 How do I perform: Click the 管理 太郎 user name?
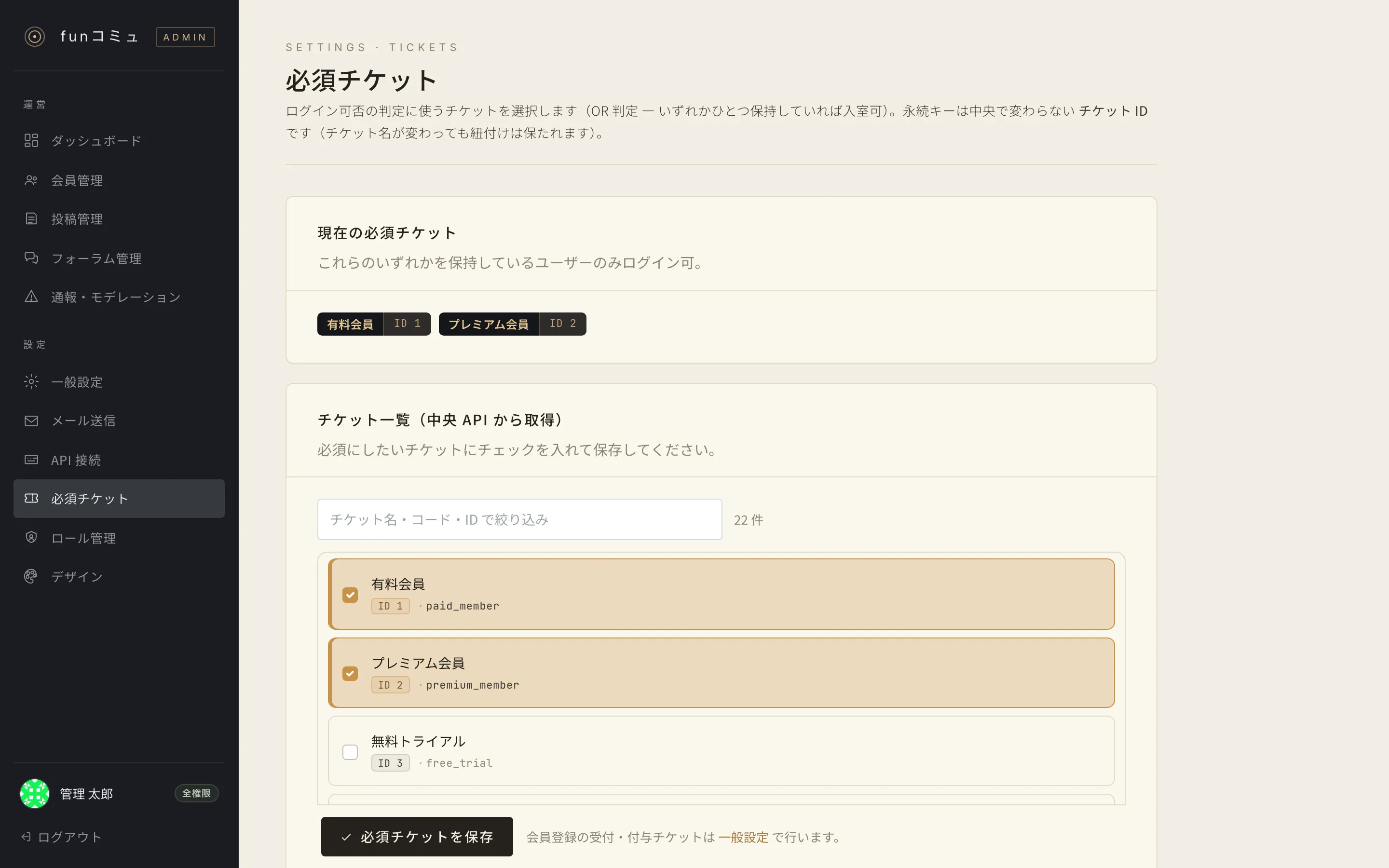pyautogui.click(x=86, y=793)
